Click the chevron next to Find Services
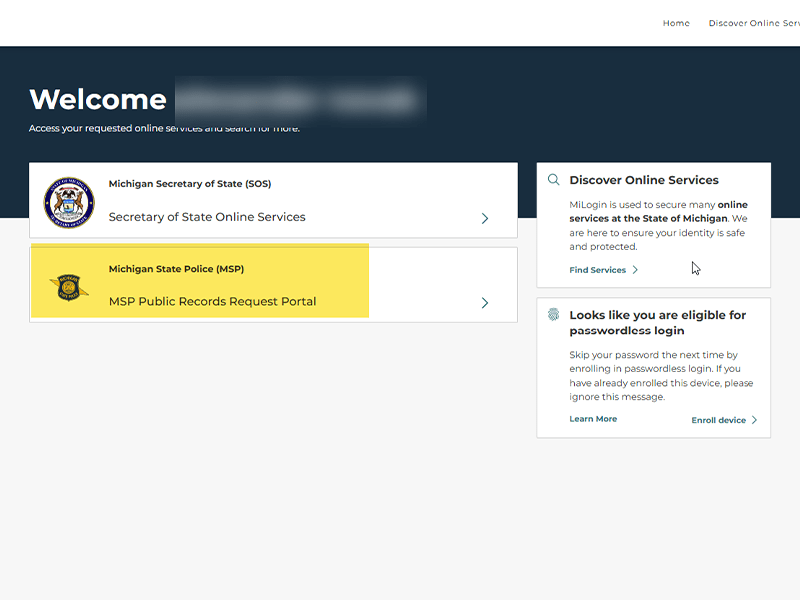The height and width of the screenshot is (600, 800). [x=635, y=270]
